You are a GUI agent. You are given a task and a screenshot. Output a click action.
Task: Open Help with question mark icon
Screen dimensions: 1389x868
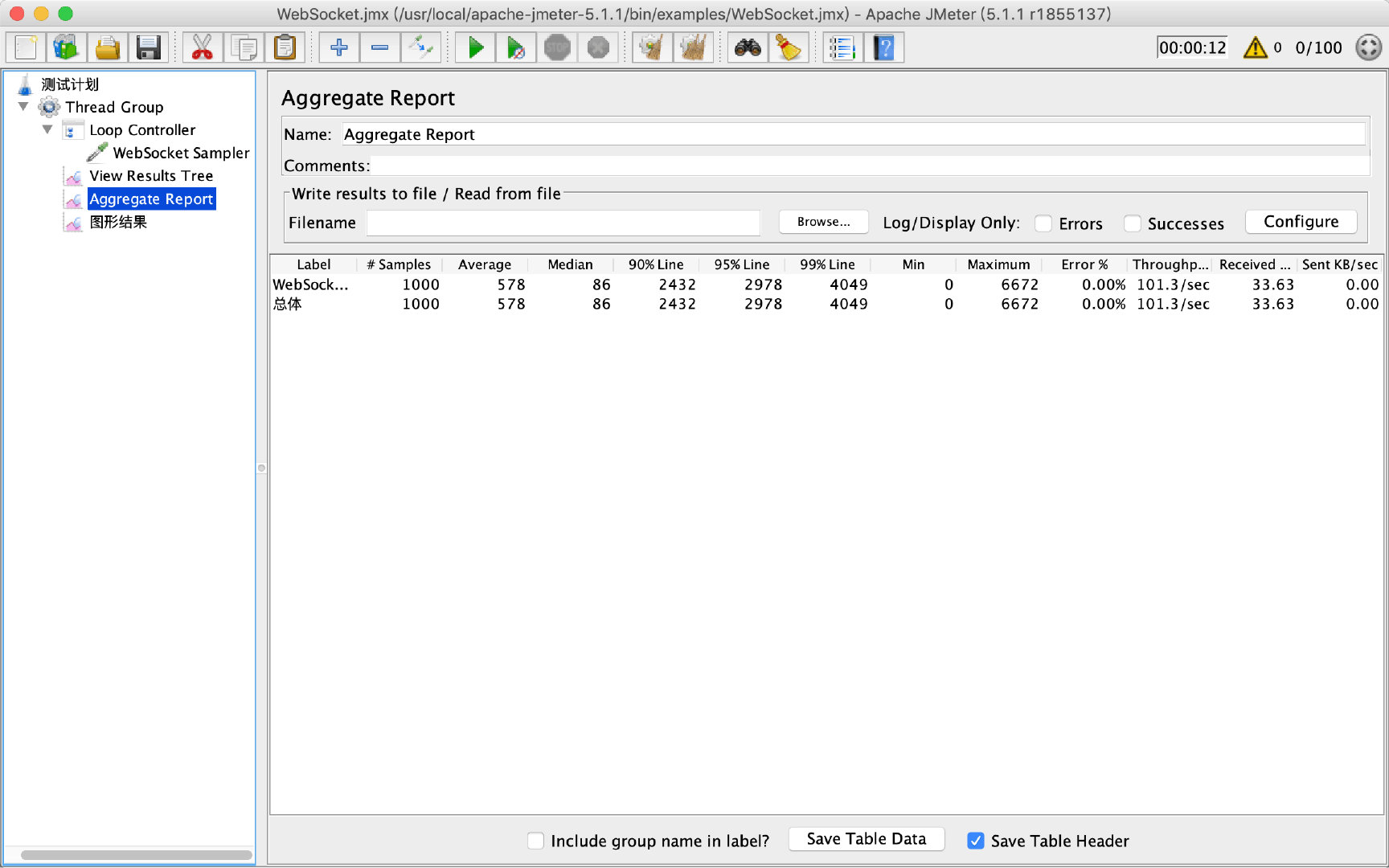[x=884, y=47]
